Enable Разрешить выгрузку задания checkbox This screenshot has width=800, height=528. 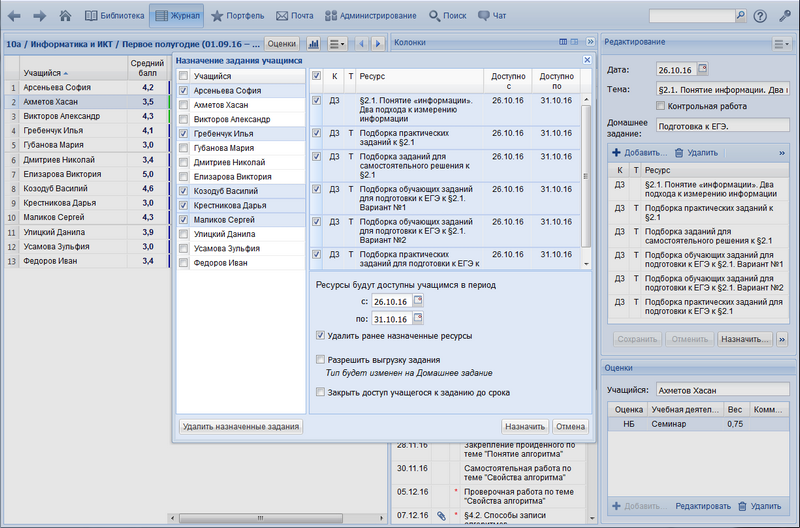(x=320, y=359)
